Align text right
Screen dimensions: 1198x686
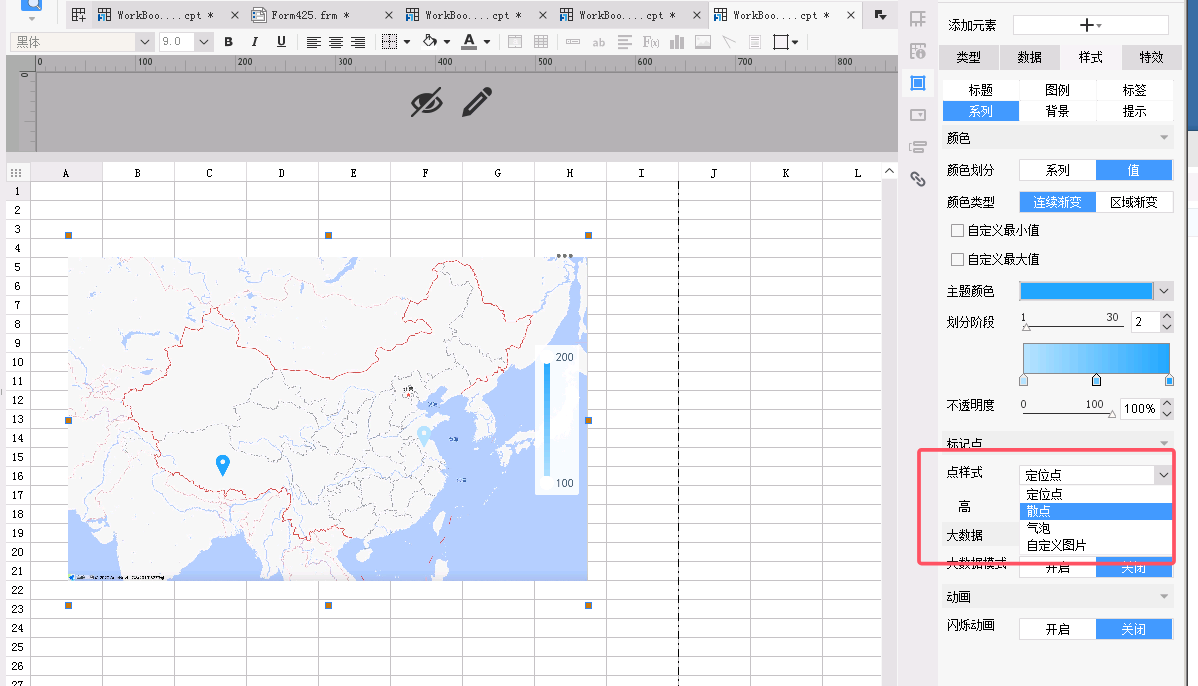pos(358,43)
